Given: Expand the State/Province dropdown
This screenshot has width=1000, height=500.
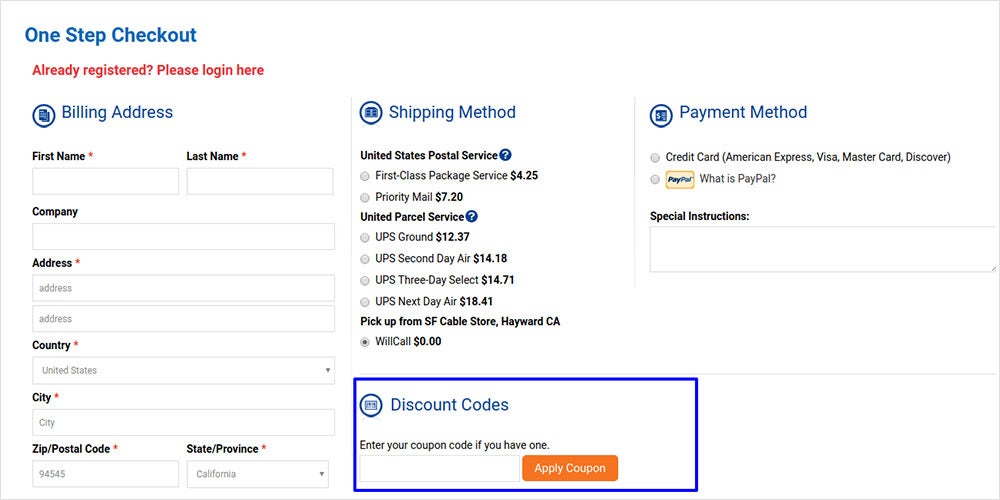Looking at the screenshot, I should pyautogui.click(x=258, y=474).
